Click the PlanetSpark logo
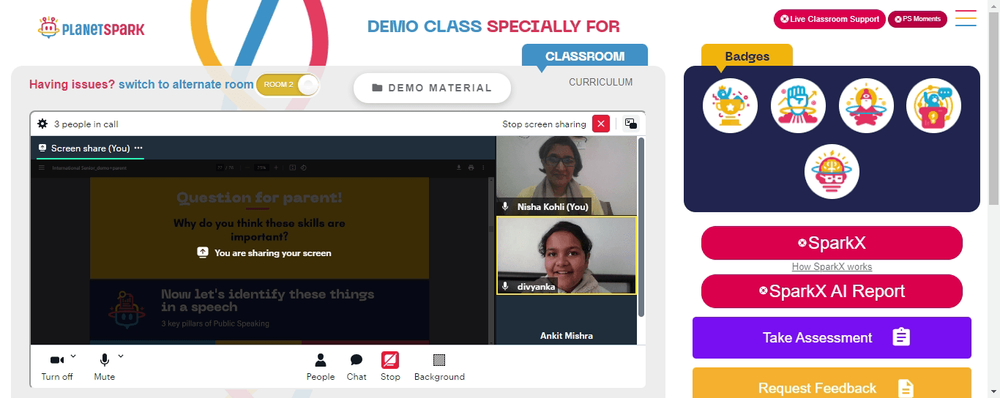This screenshot has width=1000, height=398. tap(91, 27)
